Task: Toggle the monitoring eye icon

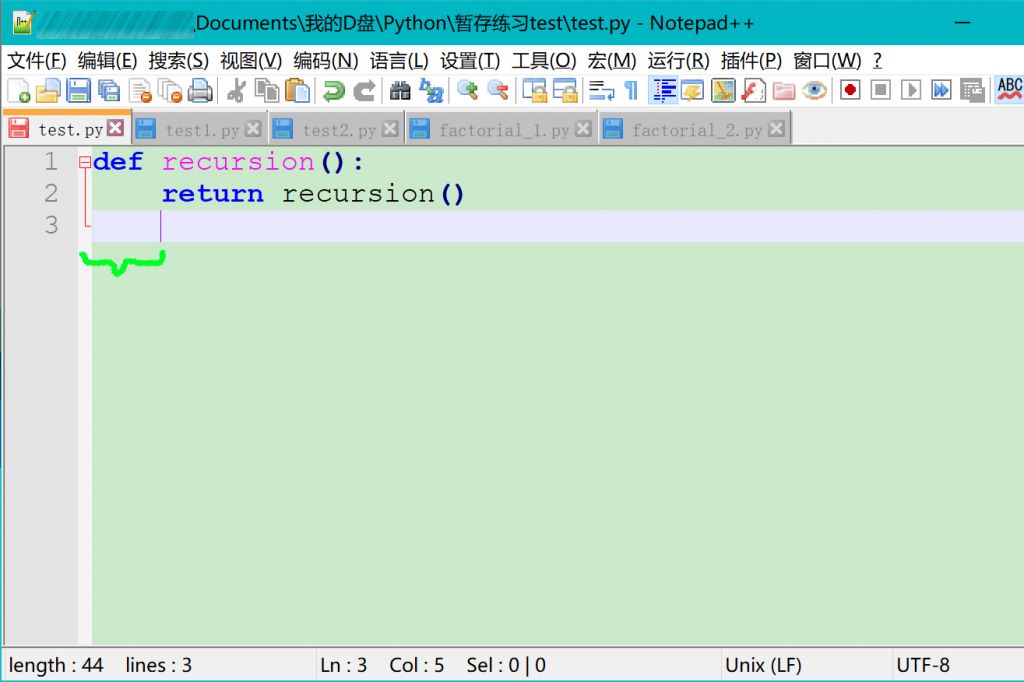Action: pos(814,90)
